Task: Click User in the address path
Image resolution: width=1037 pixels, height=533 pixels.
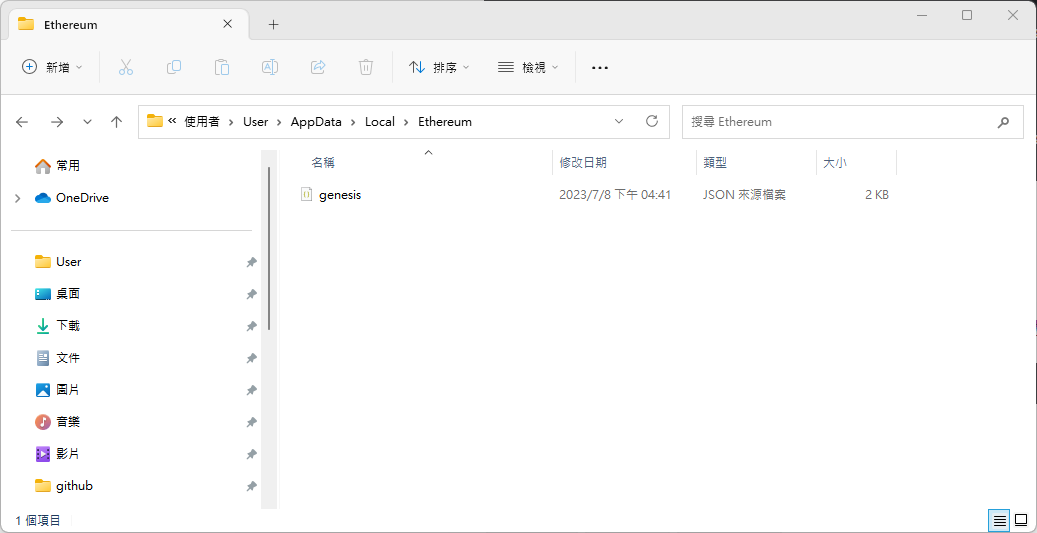Action: click(x=256, y=122)
